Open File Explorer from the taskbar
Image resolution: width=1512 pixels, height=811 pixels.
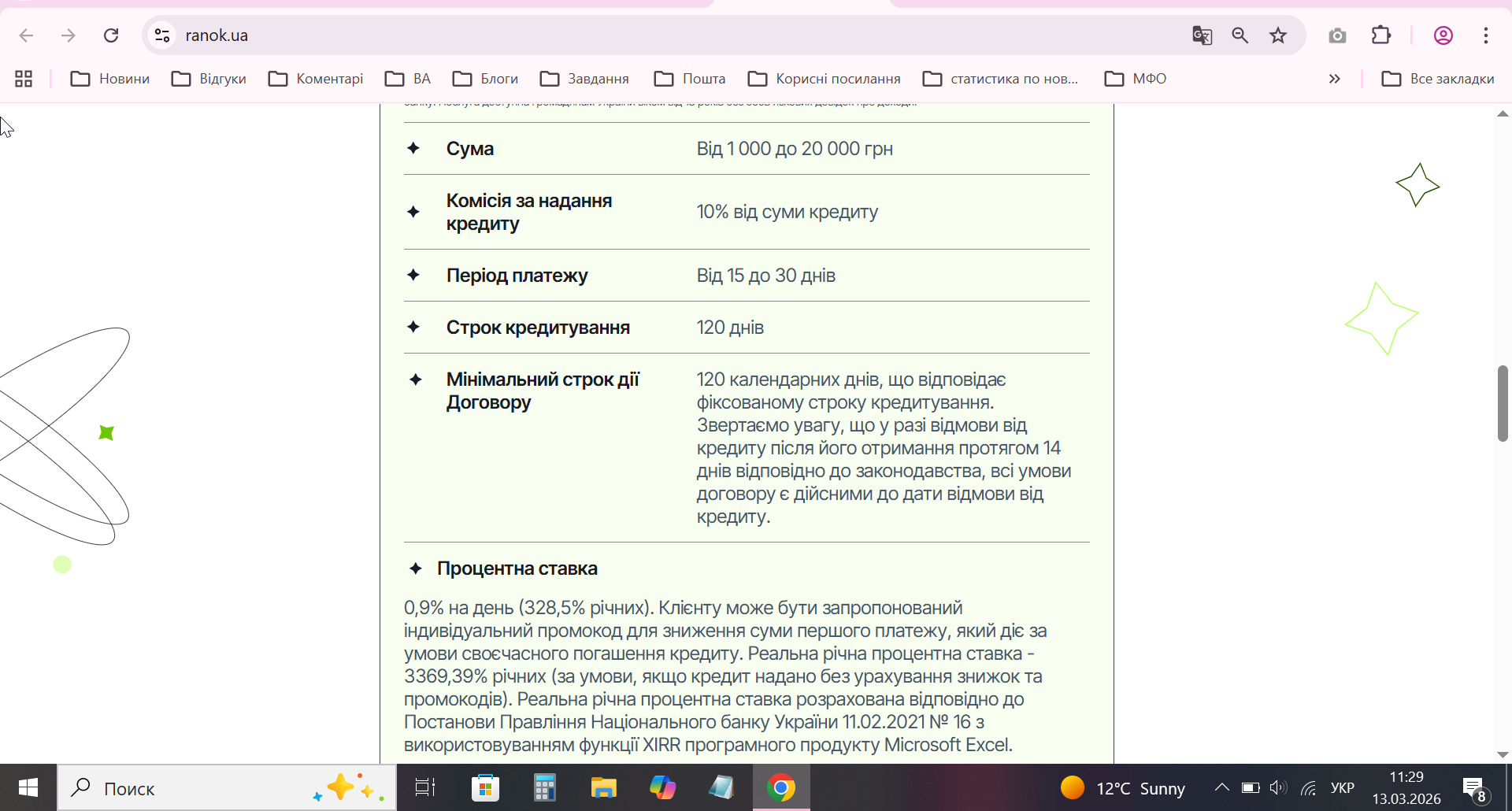tap(603, 787)
